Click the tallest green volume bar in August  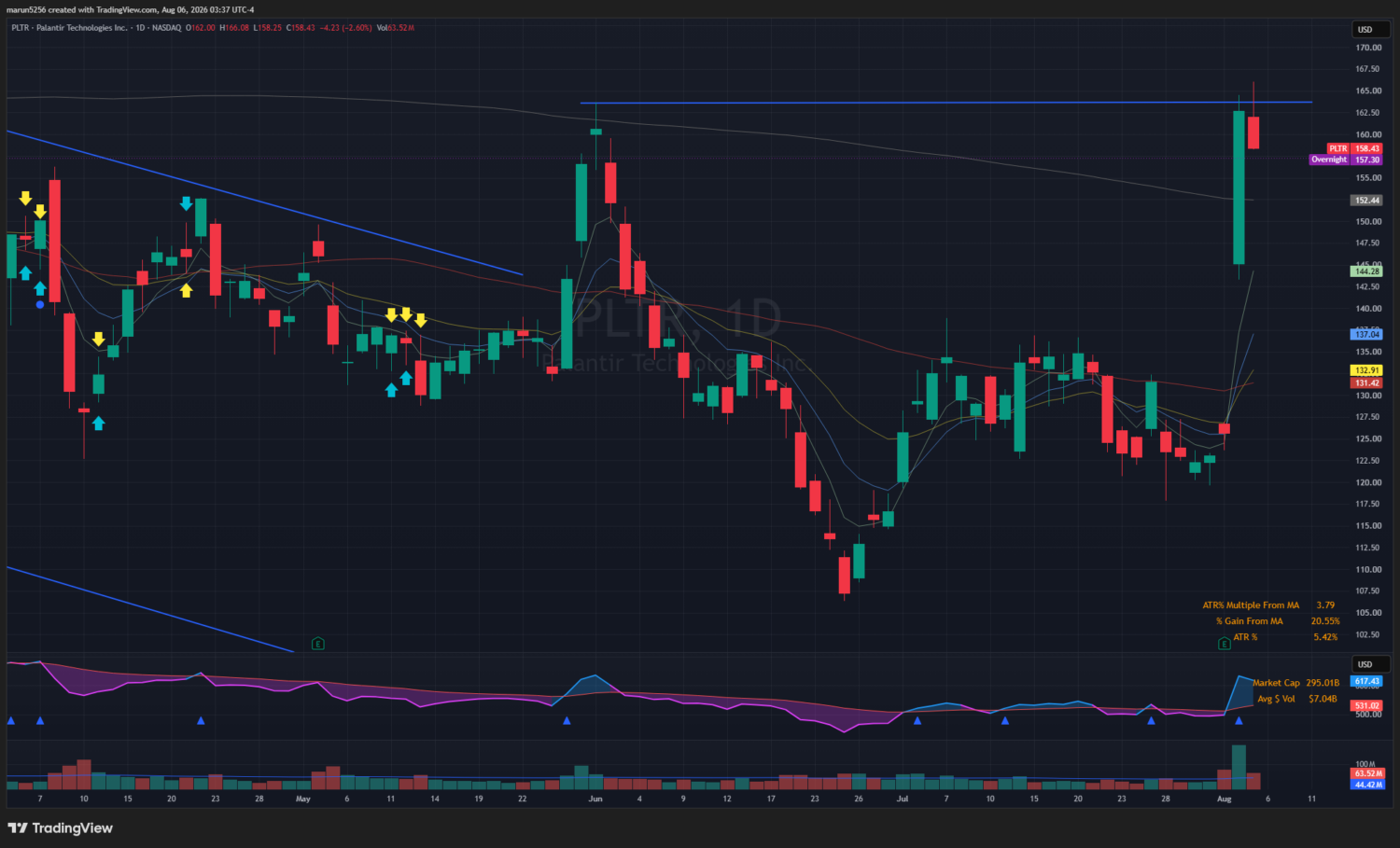click(x=1239, y=767)
